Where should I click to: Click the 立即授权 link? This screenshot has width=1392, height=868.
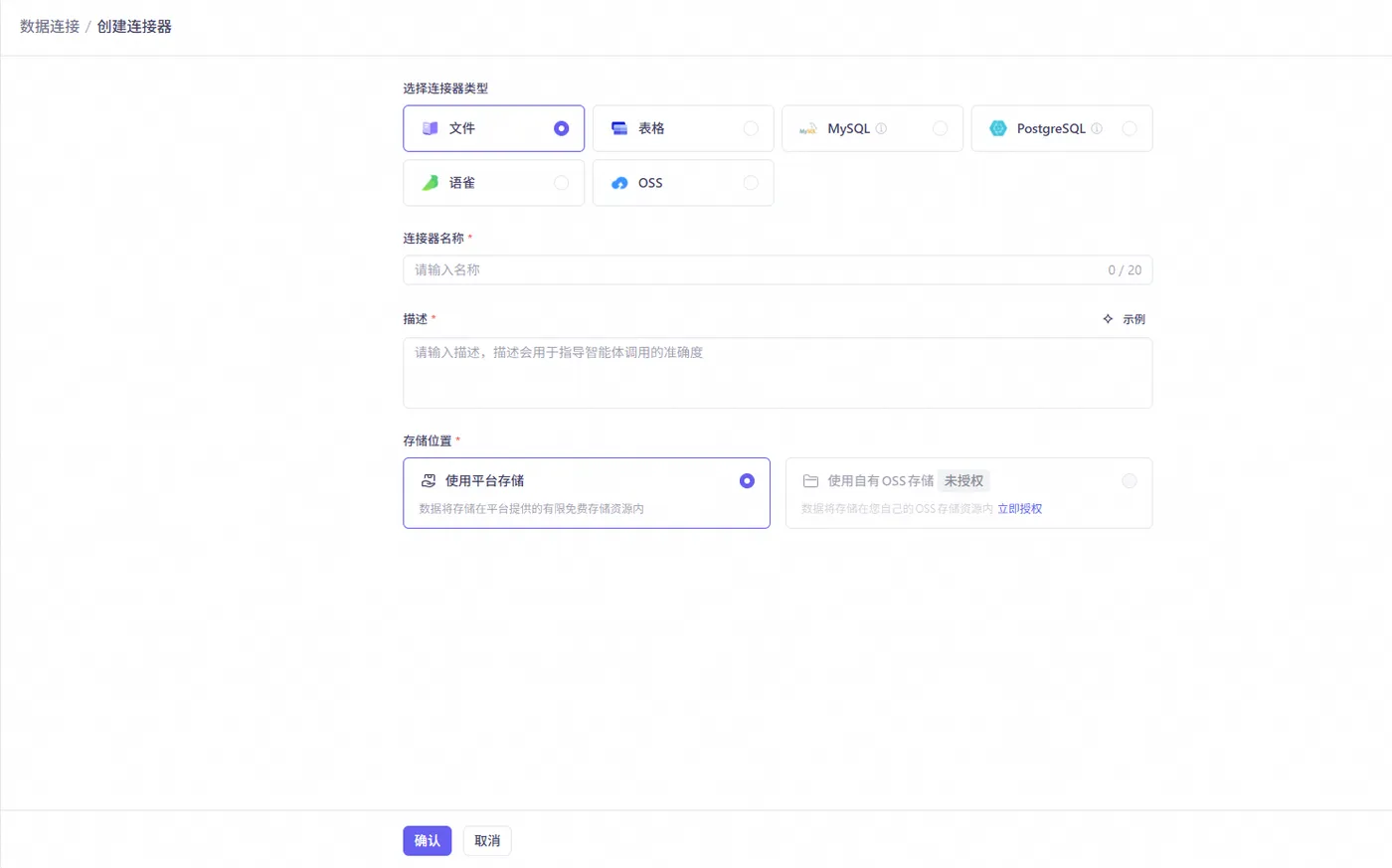point(1020,509)
